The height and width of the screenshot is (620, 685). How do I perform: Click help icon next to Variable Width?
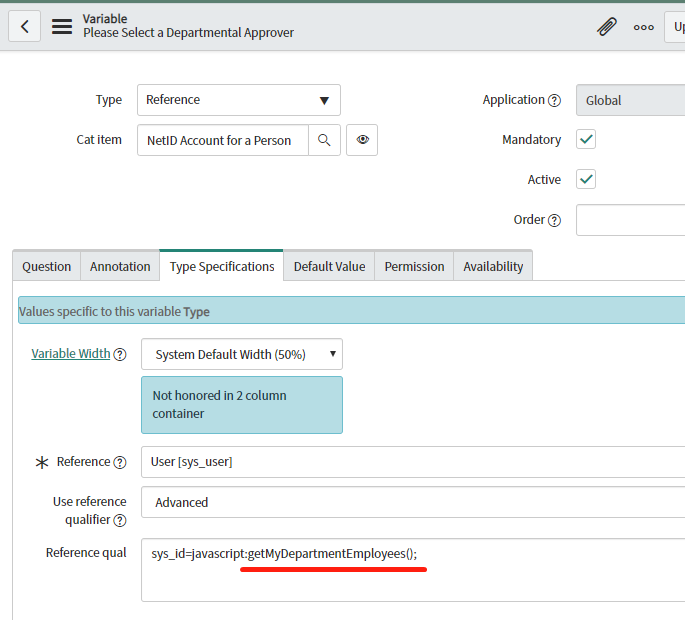pos(120,354)
